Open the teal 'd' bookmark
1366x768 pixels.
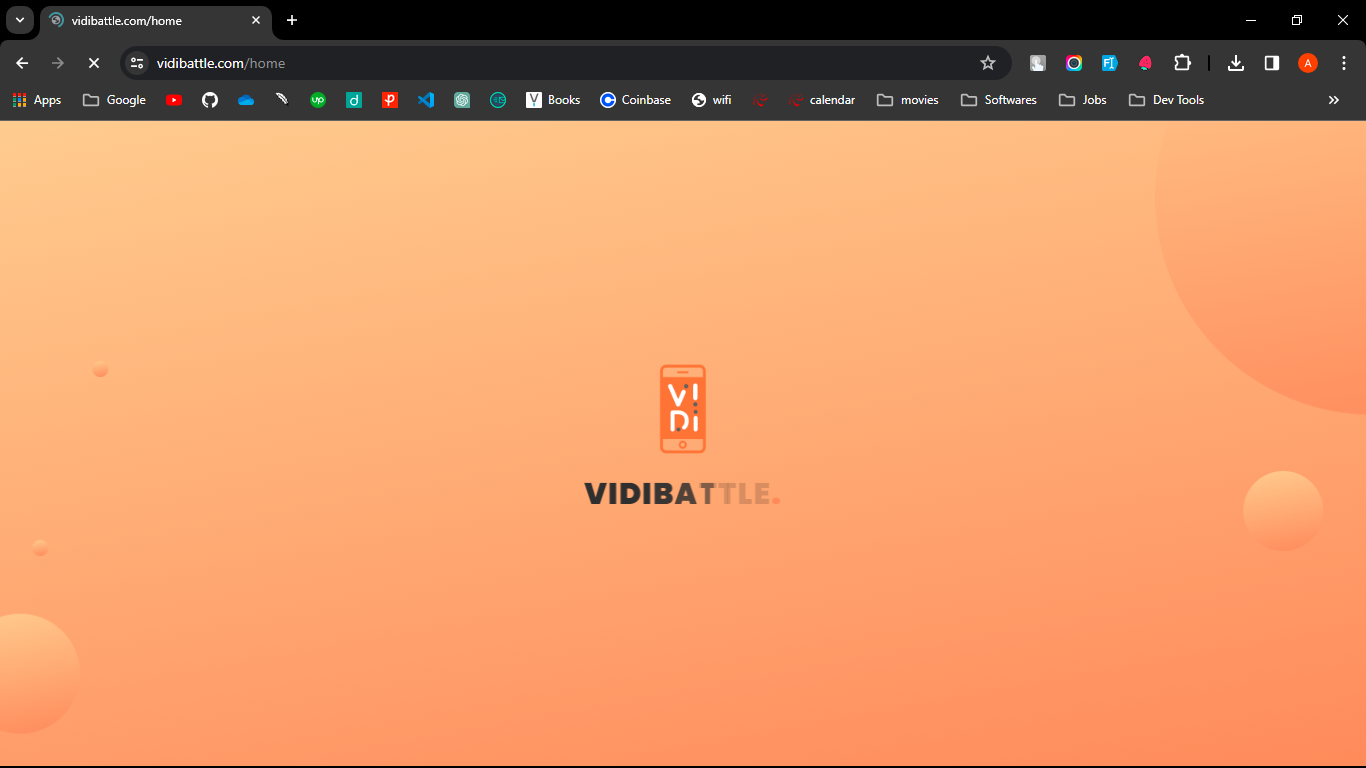(354, 100)
